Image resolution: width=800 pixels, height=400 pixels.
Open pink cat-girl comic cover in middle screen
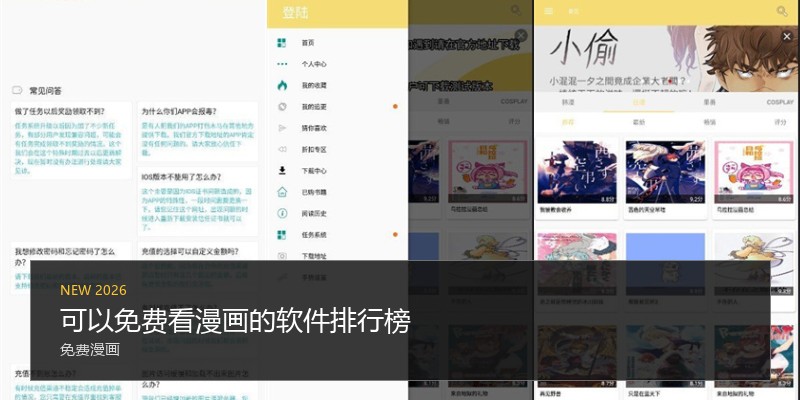coord(488,172)
